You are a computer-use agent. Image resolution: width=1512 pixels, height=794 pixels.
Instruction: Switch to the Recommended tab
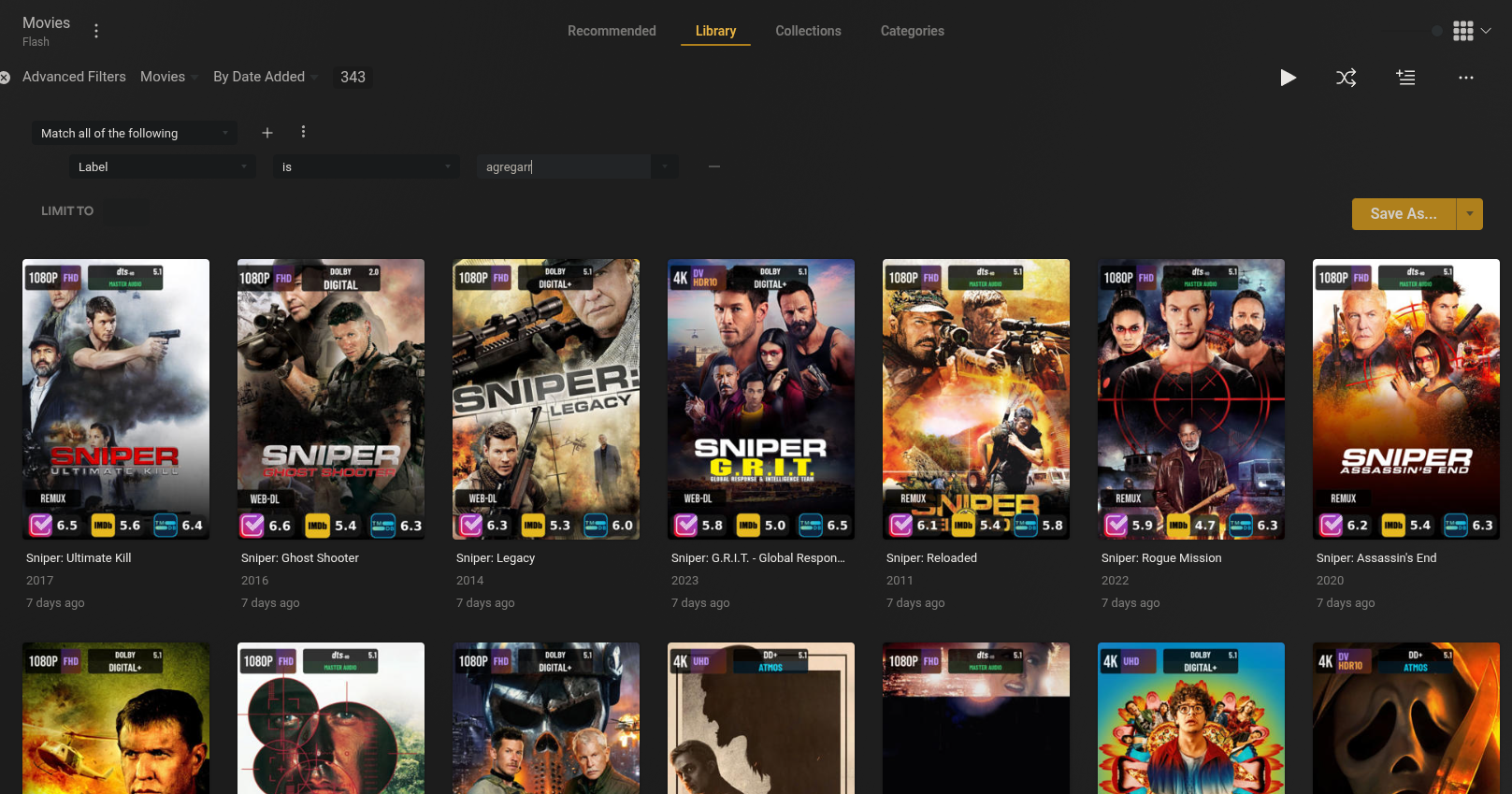click(612, 31)
